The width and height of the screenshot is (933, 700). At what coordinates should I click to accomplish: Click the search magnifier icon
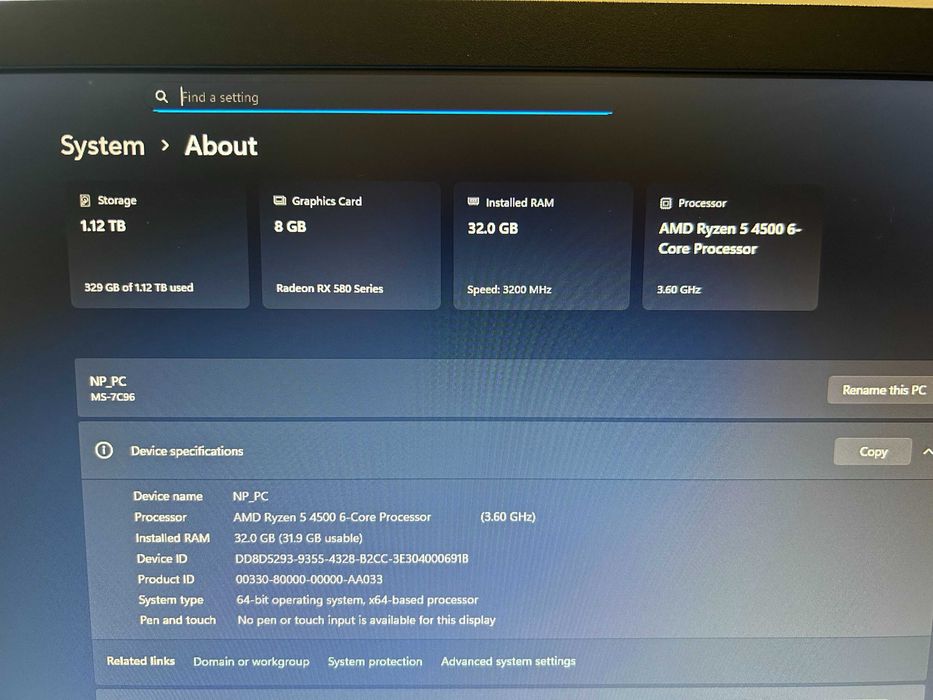[161, 96]
